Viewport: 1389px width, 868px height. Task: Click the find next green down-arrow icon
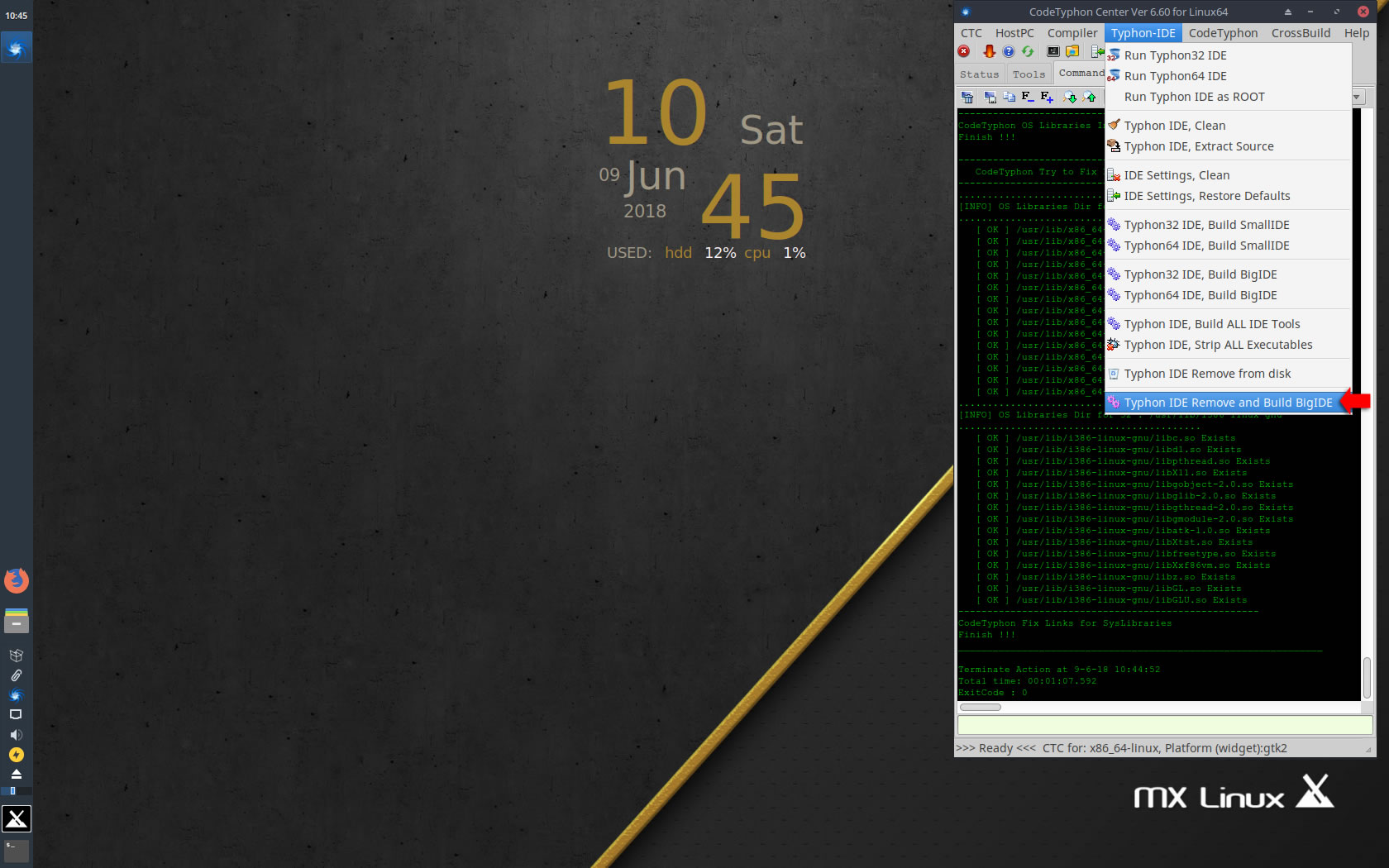tap(1070, 98)
